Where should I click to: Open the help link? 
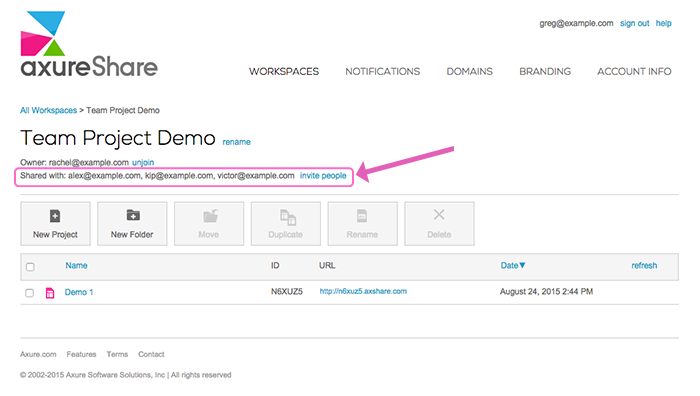coord(663,23)
